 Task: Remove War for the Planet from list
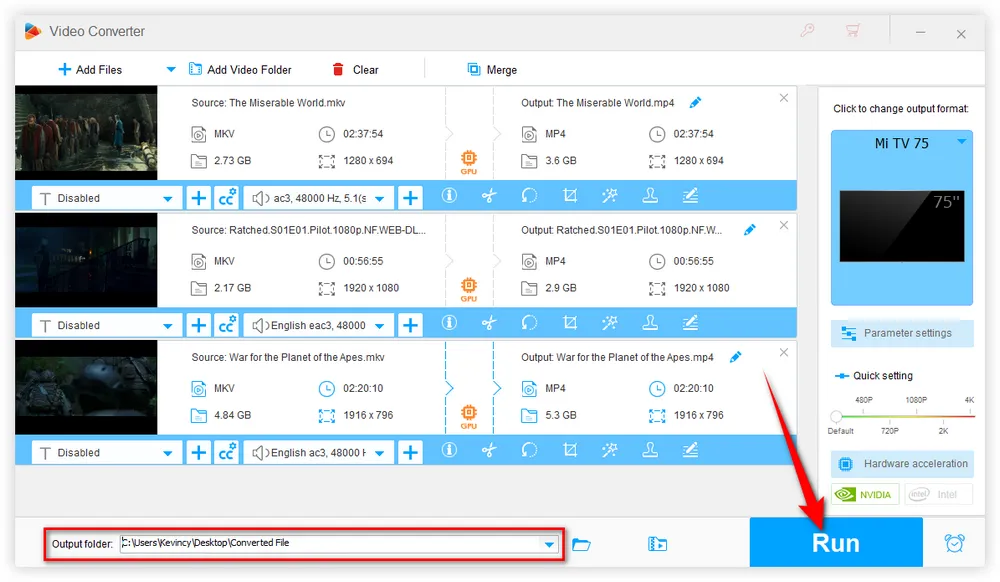(784, 353)
